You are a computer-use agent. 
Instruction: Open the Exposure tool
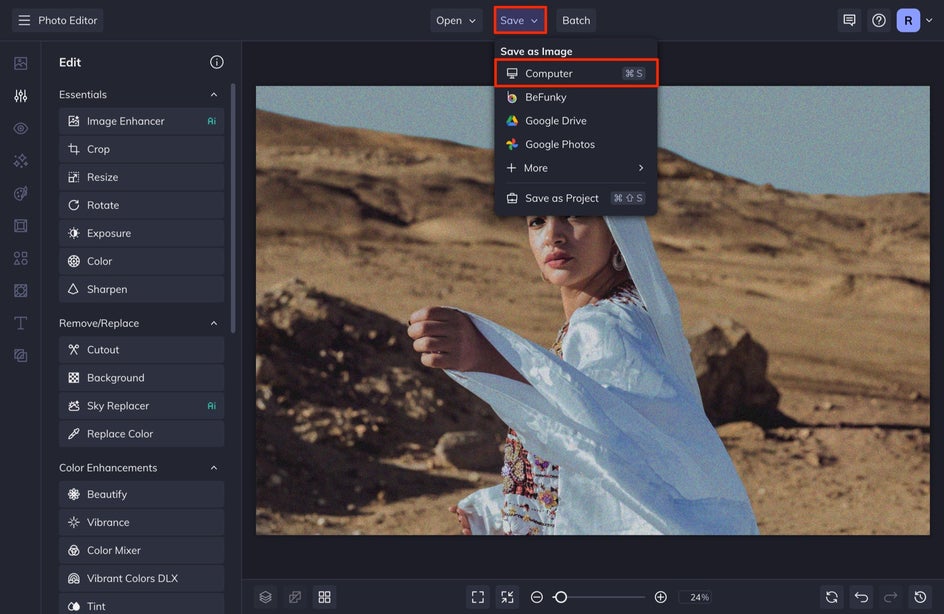141,233
